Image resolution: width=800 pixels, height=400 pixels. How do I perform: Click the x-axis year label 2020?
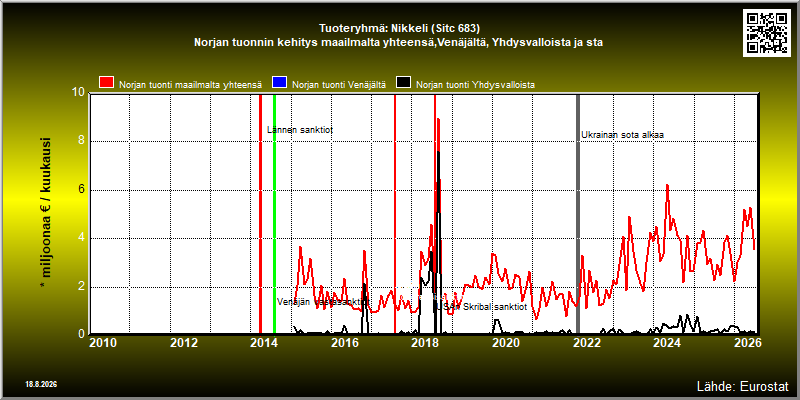point(505,342)
